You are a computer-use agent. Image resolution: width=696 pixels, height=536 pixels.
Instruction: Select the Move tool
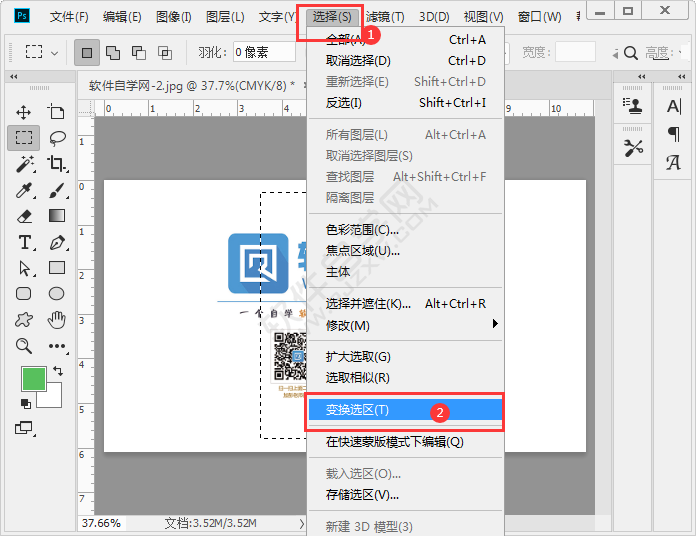coord(24,112)
